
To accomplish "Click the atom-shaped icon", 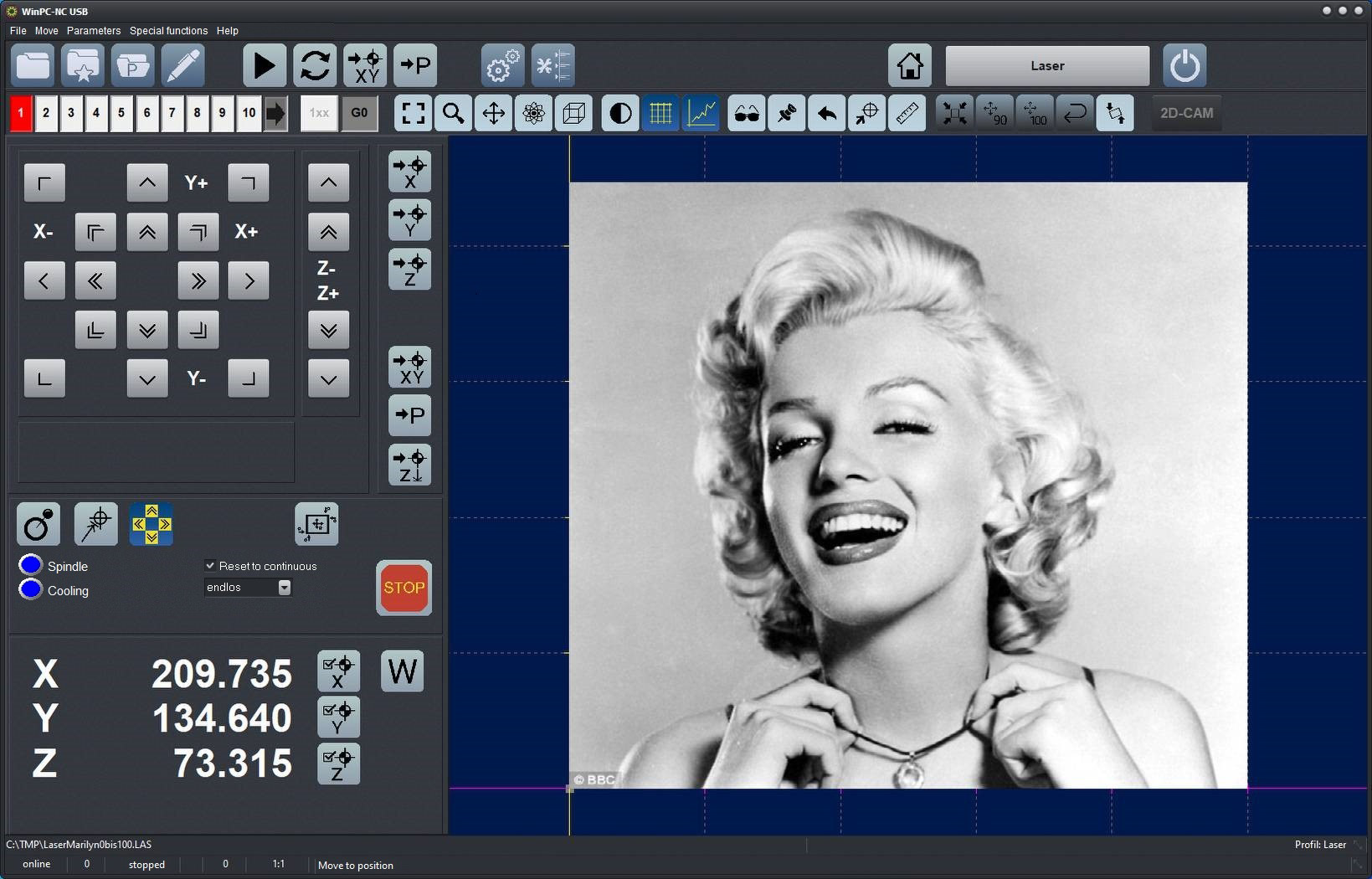I will [x=534, y=113].
